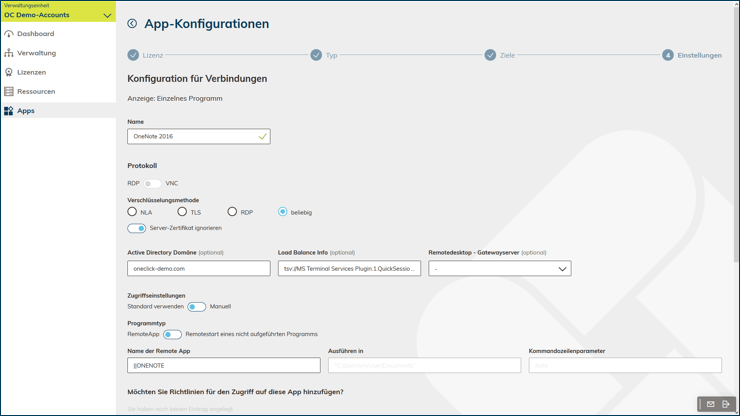Click the Kommandozeilenparameter input field

tap(624, 366)
